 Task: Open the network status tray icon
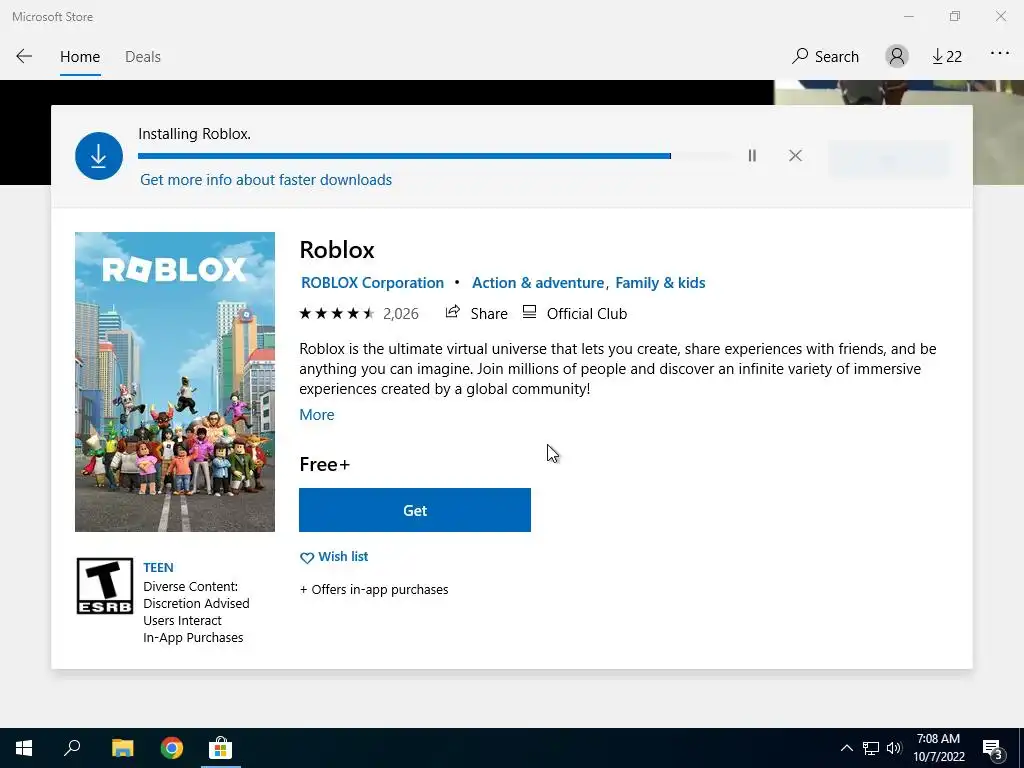[871, 748]
